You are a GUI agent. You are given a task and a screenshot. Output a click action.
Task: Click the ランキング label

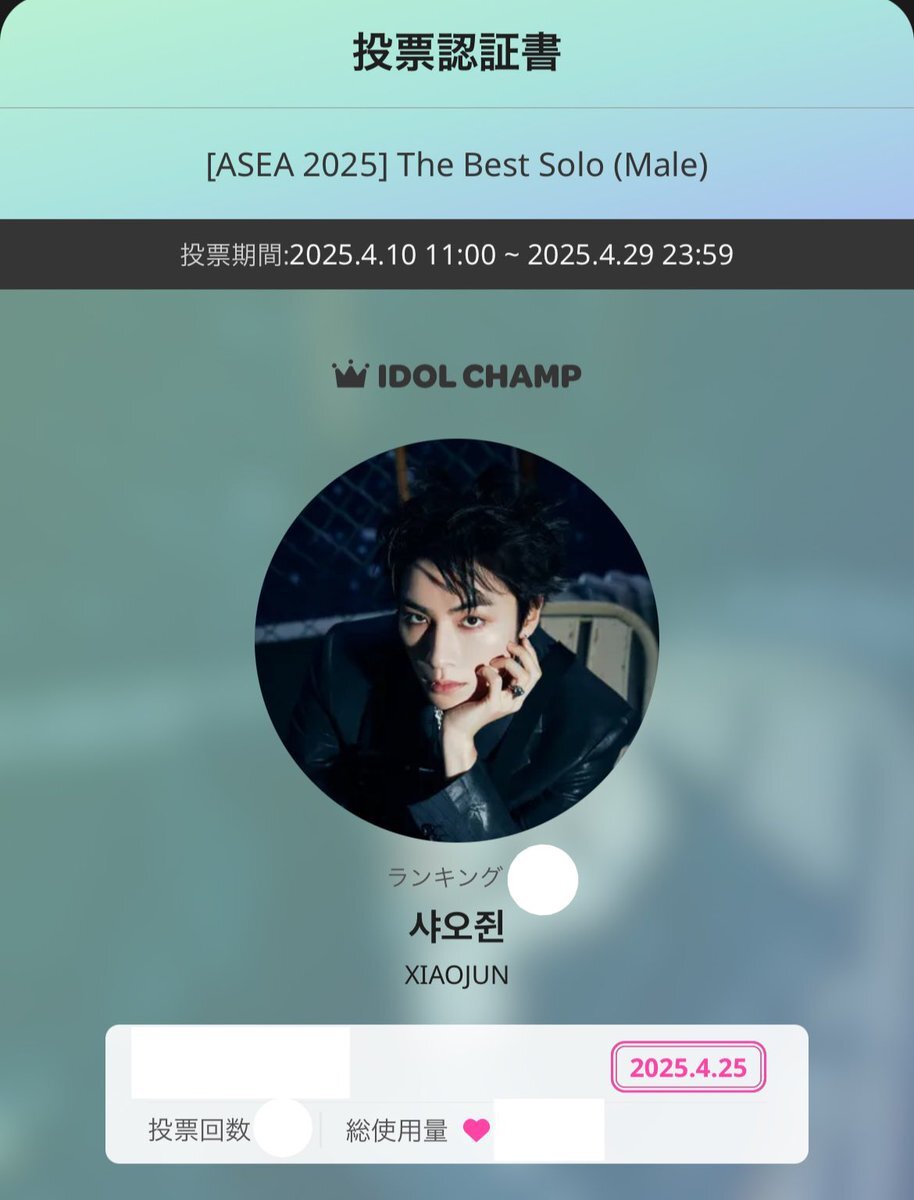click(445, 877)
